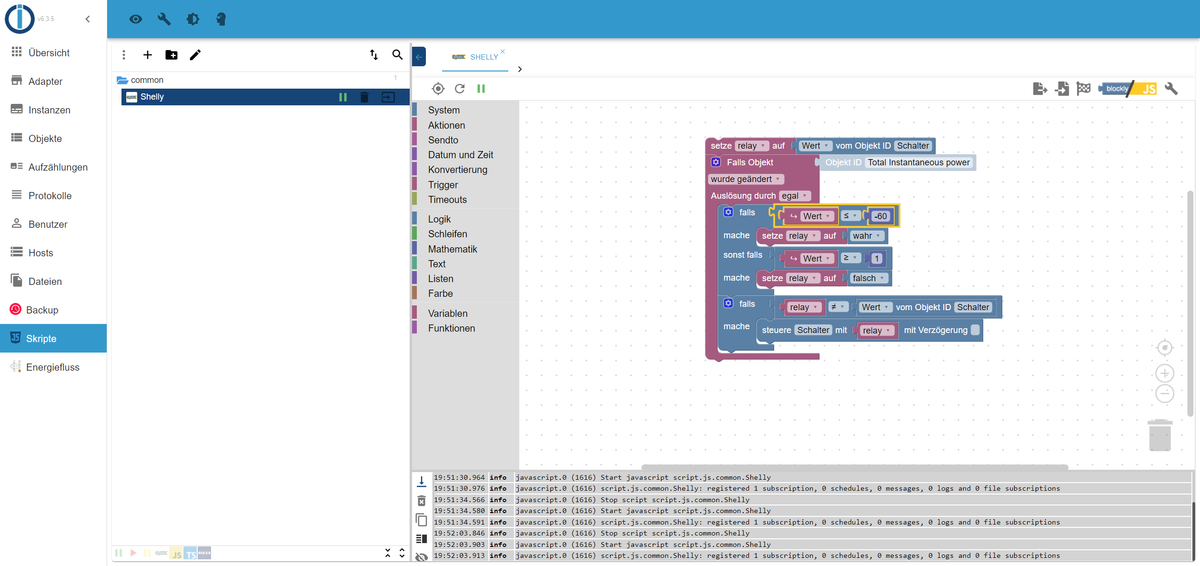Zoom in the Blockly workspace with plus
Viewport: 1200px width, 566px height.
[1164, 372]
